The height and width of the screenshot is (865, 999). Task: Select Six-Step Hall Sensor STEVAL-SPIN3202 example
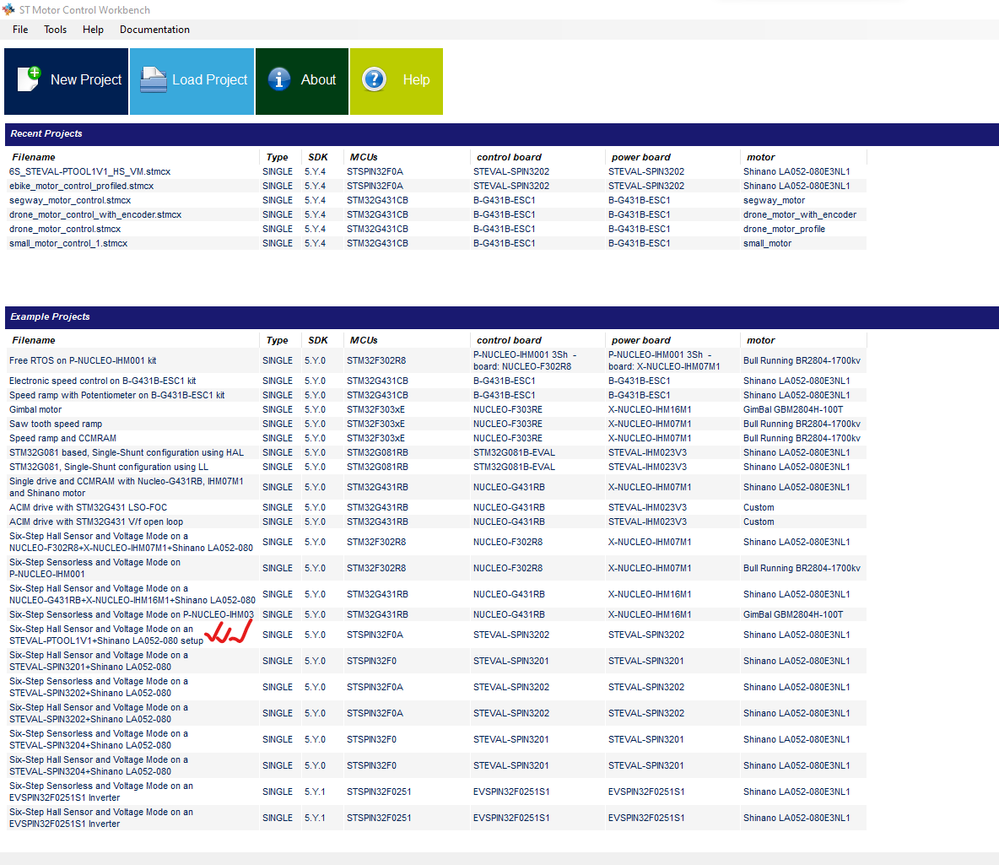(x=99, y=713)
